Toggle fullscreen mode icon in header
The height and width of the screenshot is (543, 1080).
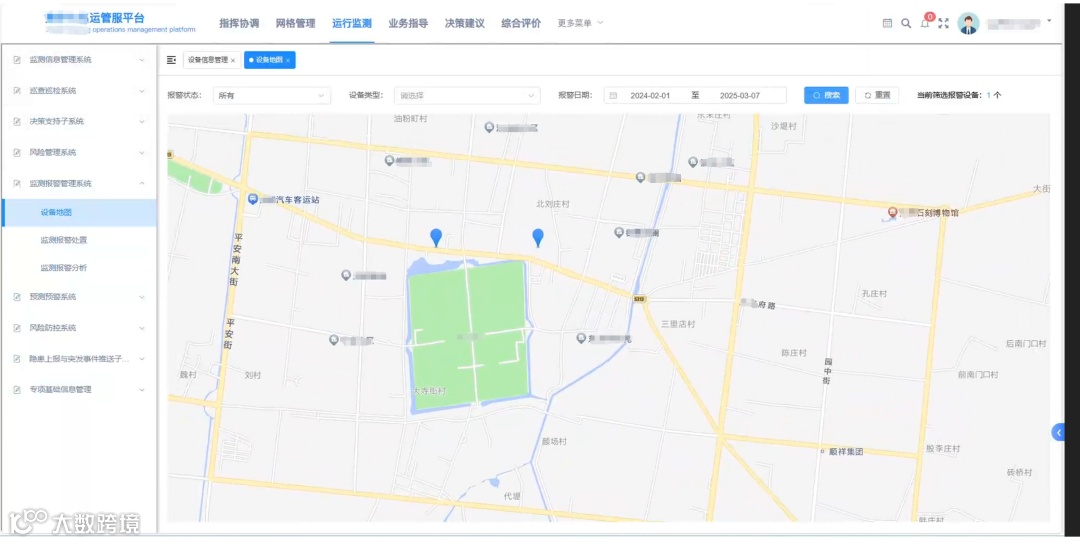[x=944, y=23]
